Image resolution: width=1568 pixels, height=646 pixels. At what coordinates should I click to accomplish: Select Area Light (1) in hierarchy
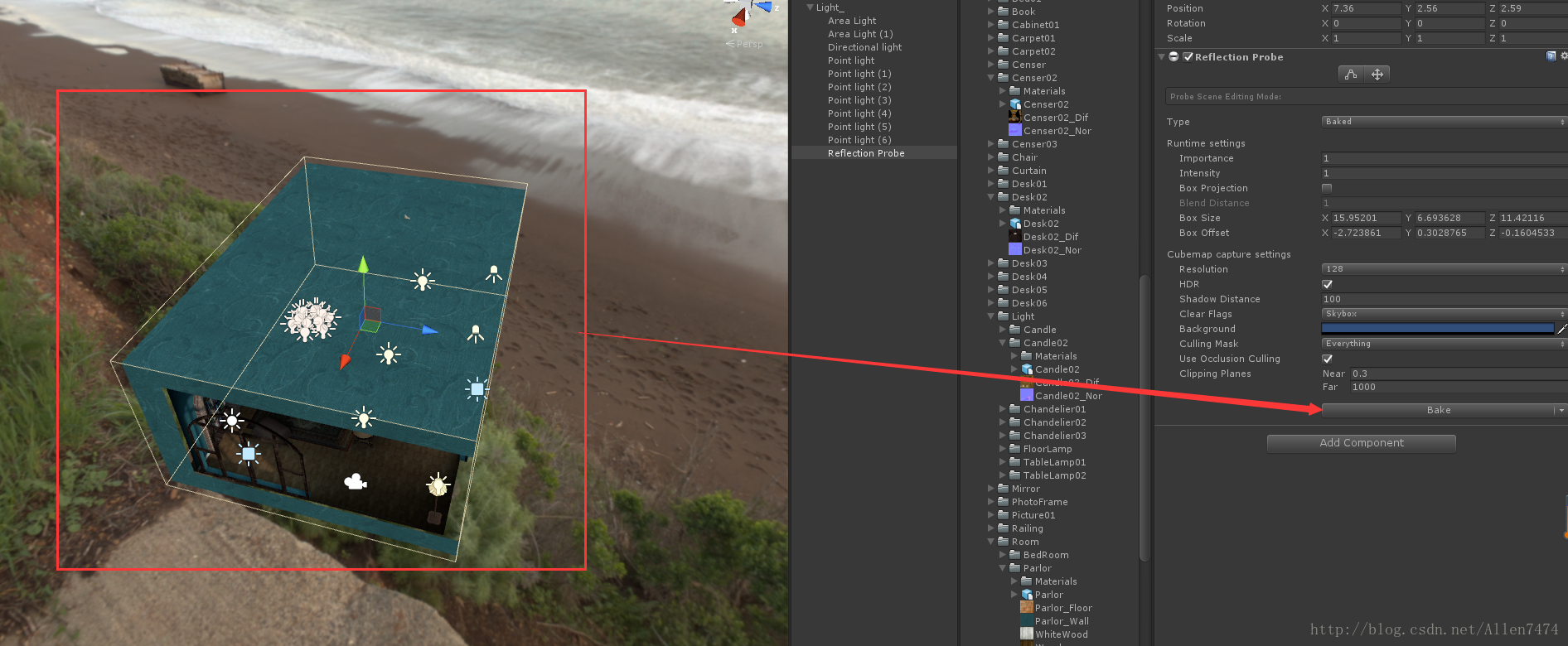[x=860, y=34]
